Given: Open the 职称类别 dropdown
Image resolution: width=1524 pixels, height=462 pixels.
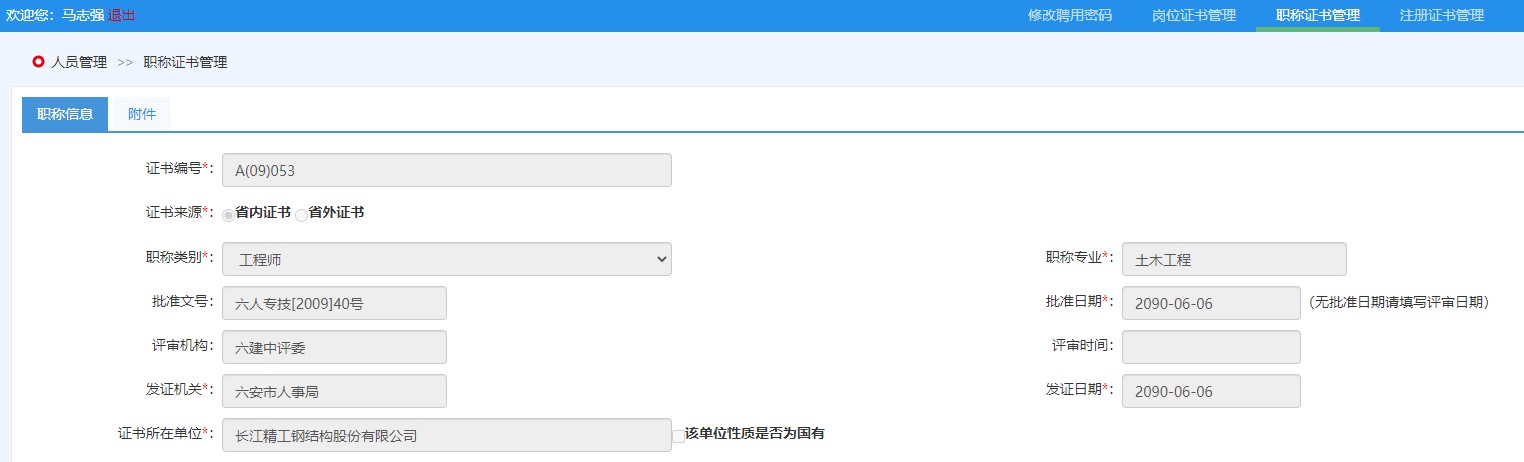Looking at the screenshot, I should click(446, 259).
